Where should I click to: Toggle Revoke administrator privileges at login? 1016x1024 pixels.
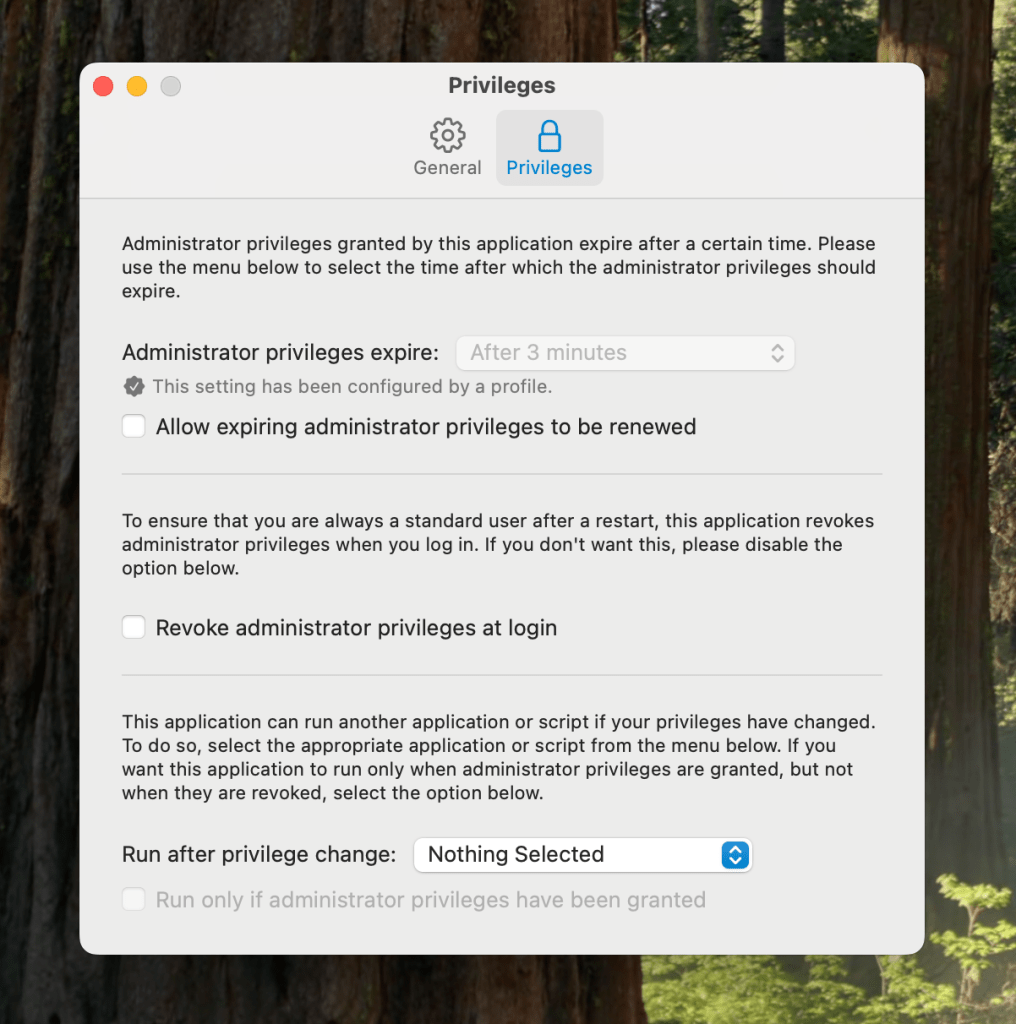pyautogui.click(x=134, y=628)
